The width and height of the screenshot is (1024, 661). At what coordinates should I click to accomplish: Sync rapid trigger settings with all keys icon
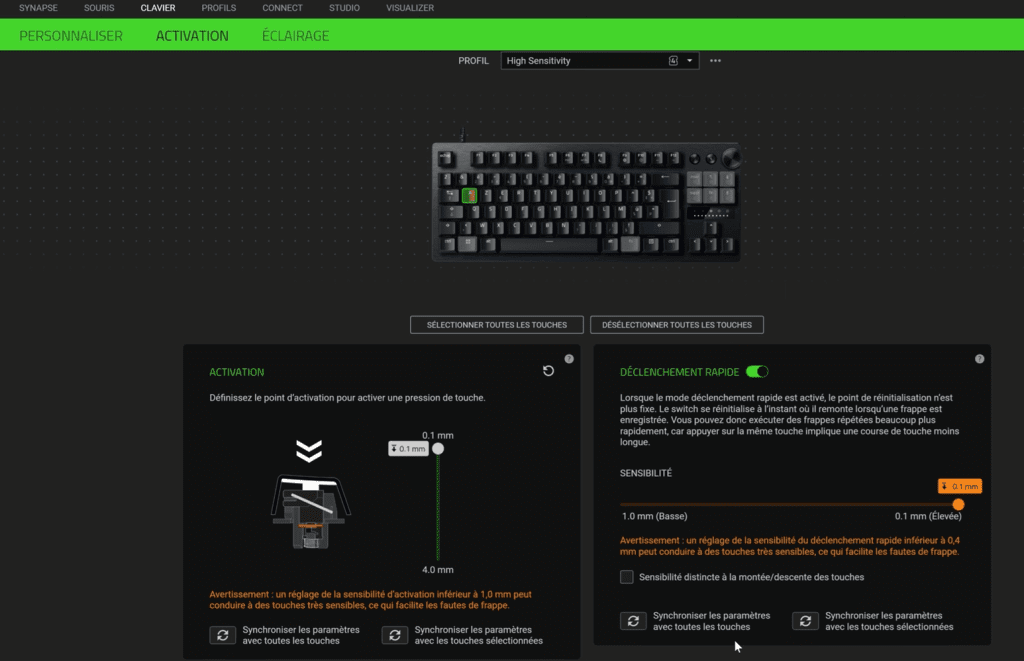tap(633, 621)
